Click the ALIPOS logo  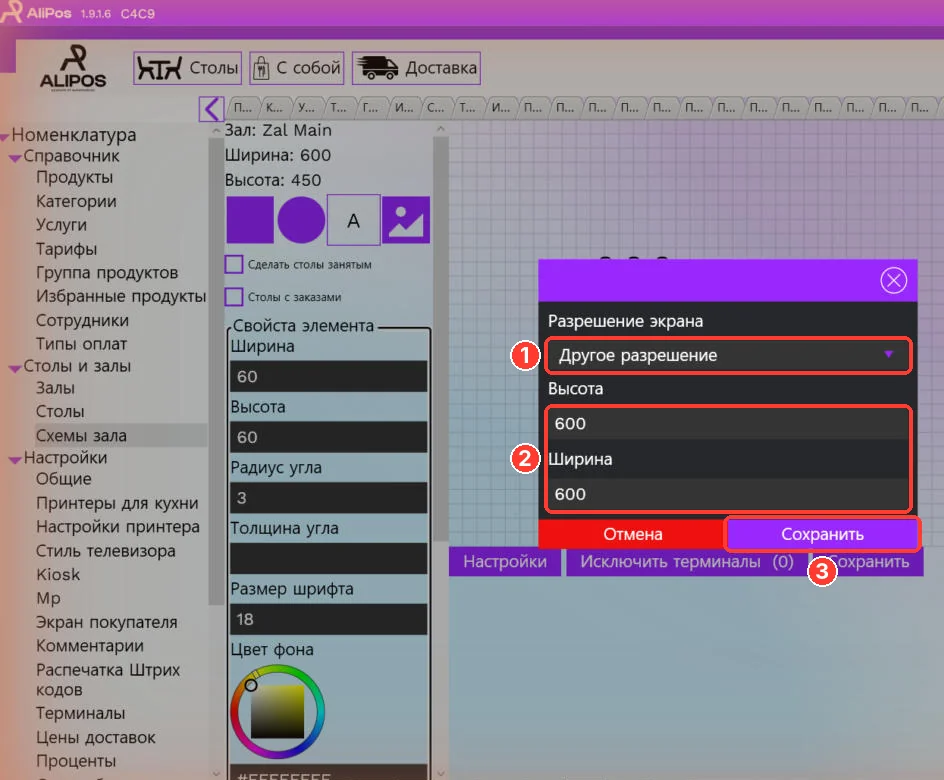(73, 68)
